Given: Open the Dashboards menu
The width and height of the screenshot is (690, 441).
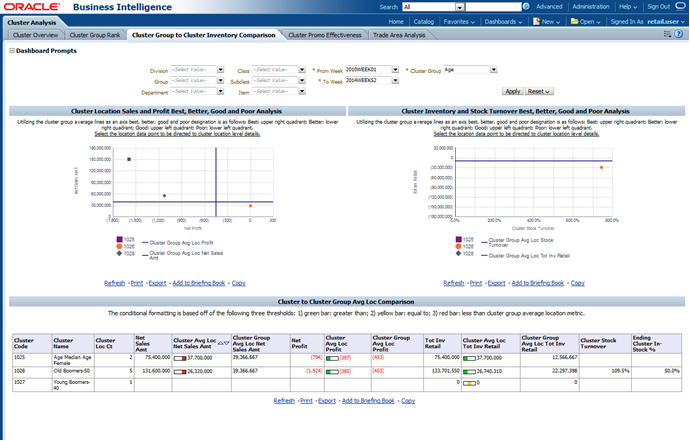Looking at the screenshot, I should tap(503, 22).
